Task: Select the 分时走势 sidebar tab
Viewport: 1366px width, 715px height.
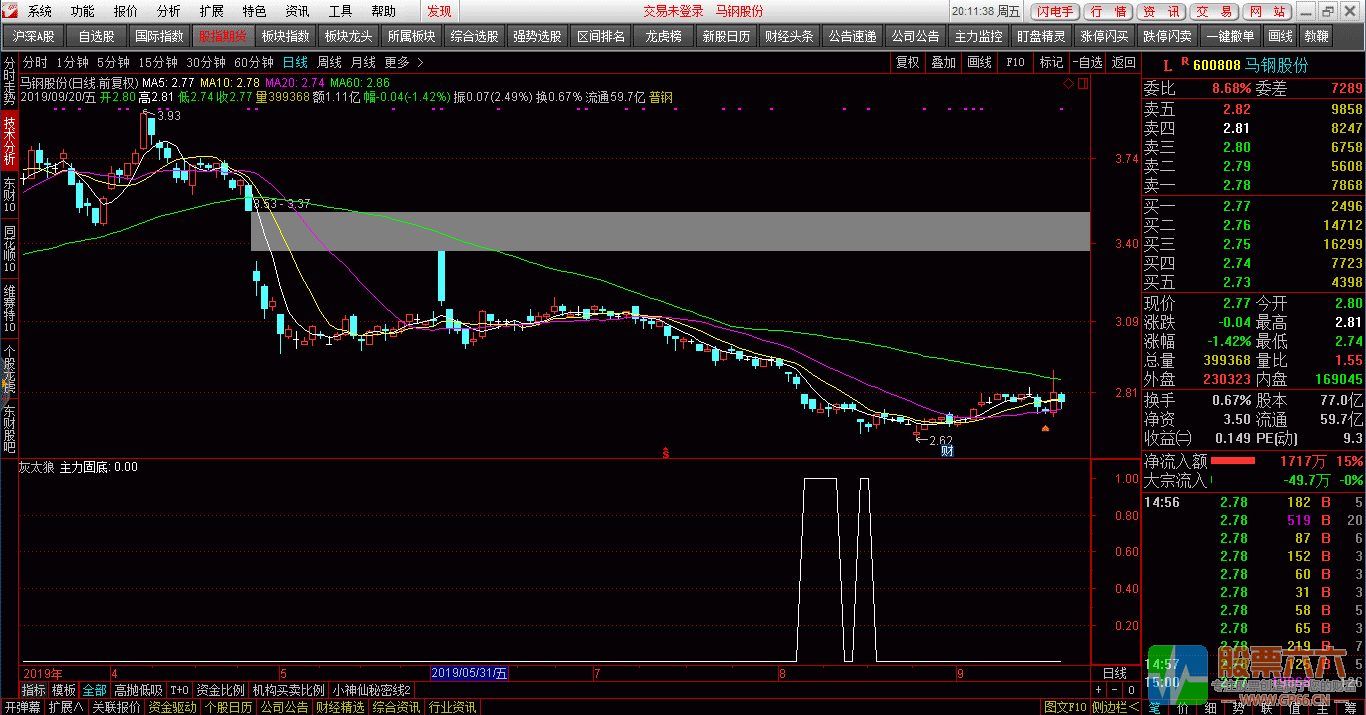Action: point(9,81)
